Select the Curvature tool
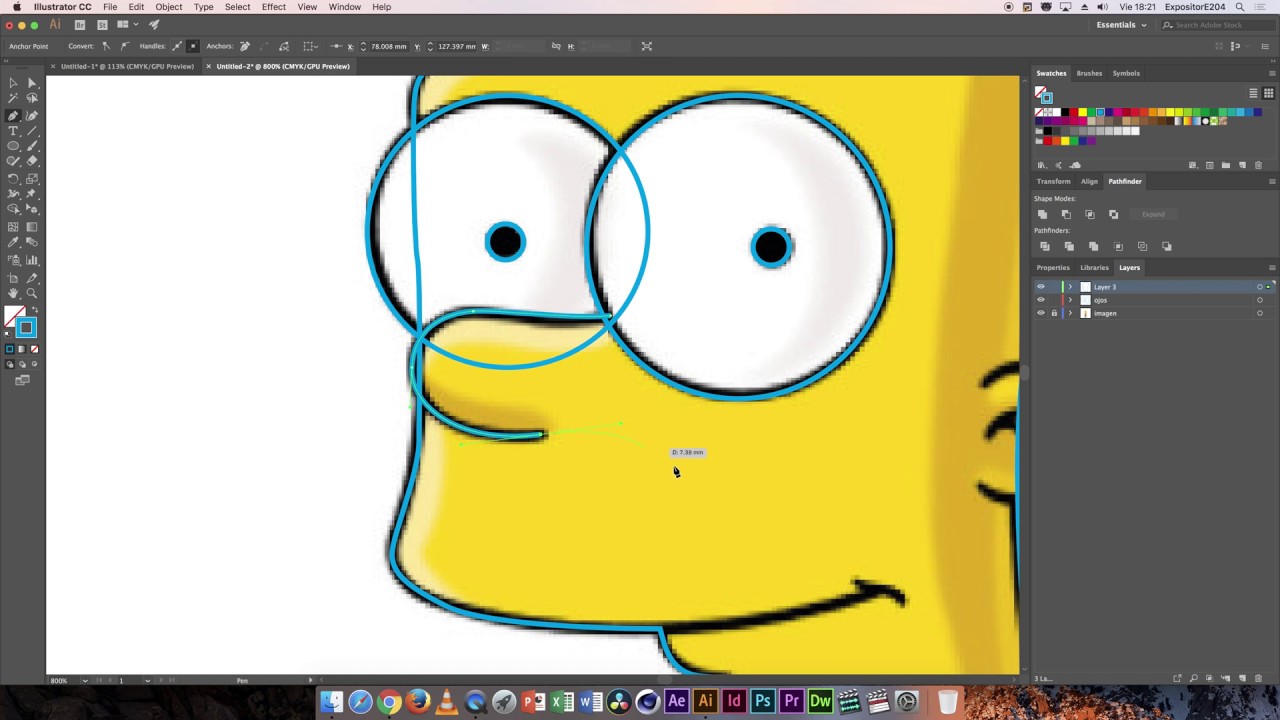The width and height of the screenshot is (1280, 720). [32, 115]
